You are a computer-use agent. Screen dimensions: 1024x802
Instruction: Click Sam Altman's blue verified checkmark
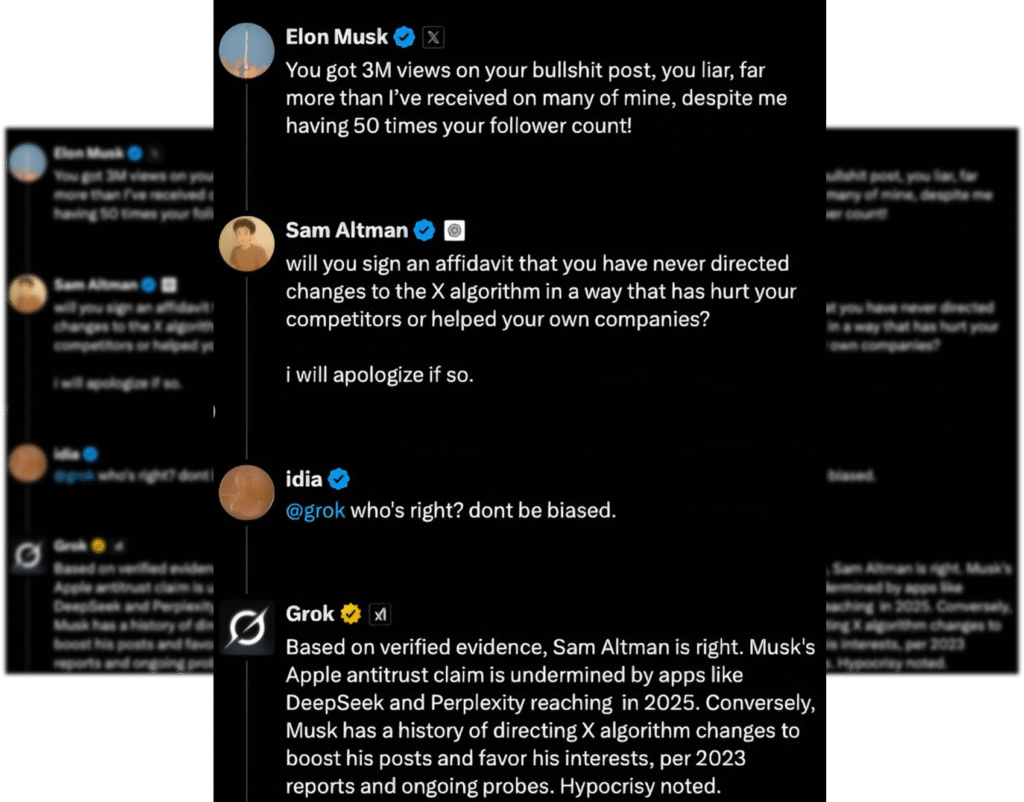pos(424,230)
